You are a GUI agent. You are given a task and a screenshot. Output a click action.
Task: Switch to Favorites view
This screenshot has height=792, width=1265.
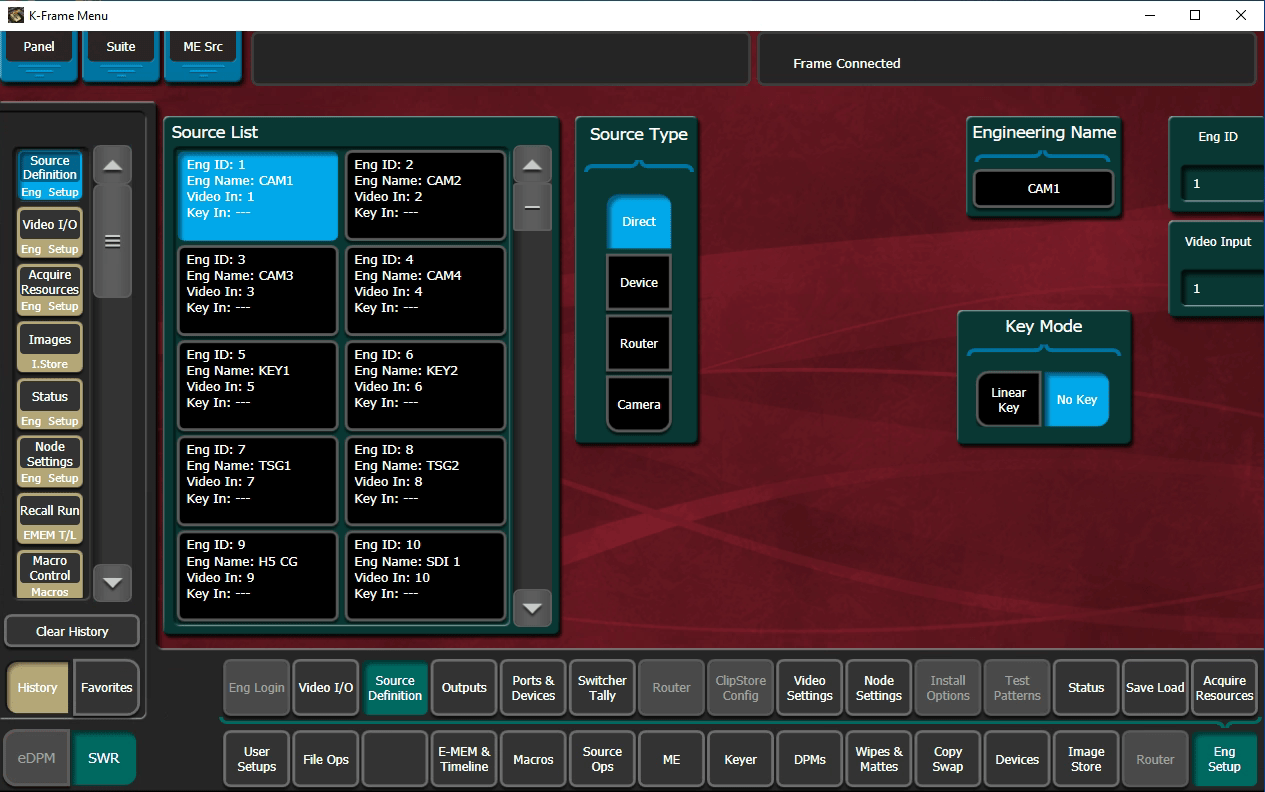coord(106,687)
